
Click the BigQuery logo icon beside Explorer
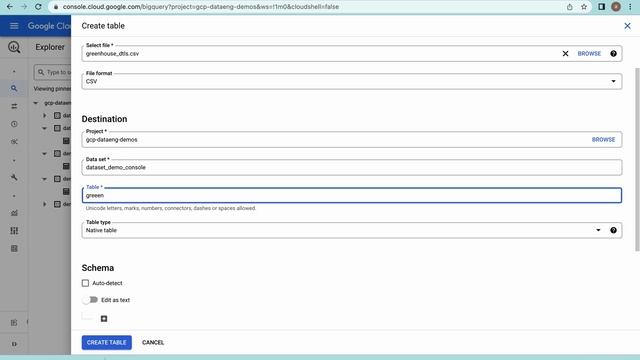pyautogui.click(x=14, y=47)
